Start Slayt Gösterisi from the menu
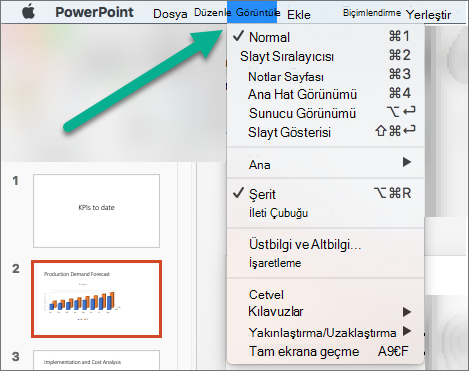 (x=325, y=132)
